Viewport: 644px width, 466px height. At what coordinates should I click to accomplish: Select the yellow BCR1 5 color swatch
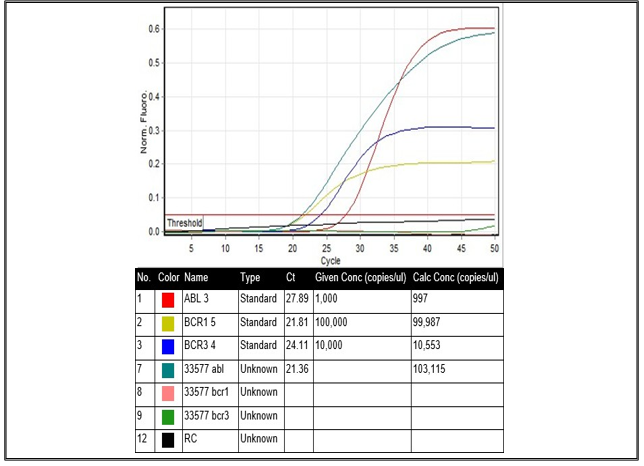(168, 324)
